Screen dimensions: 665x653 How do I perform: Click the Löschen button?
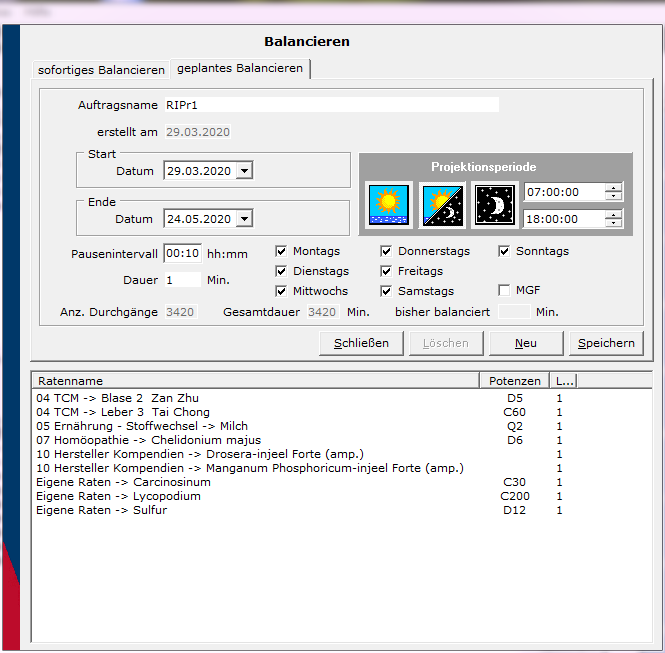(x=446, y=343)
